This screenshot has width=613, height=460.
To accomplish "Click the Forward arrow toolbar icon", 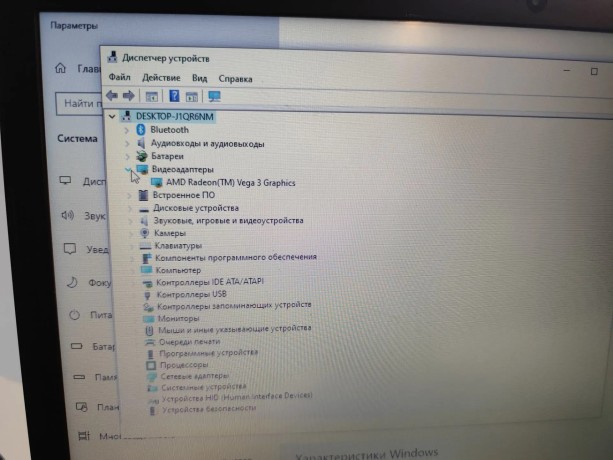I will click(129, 96).
